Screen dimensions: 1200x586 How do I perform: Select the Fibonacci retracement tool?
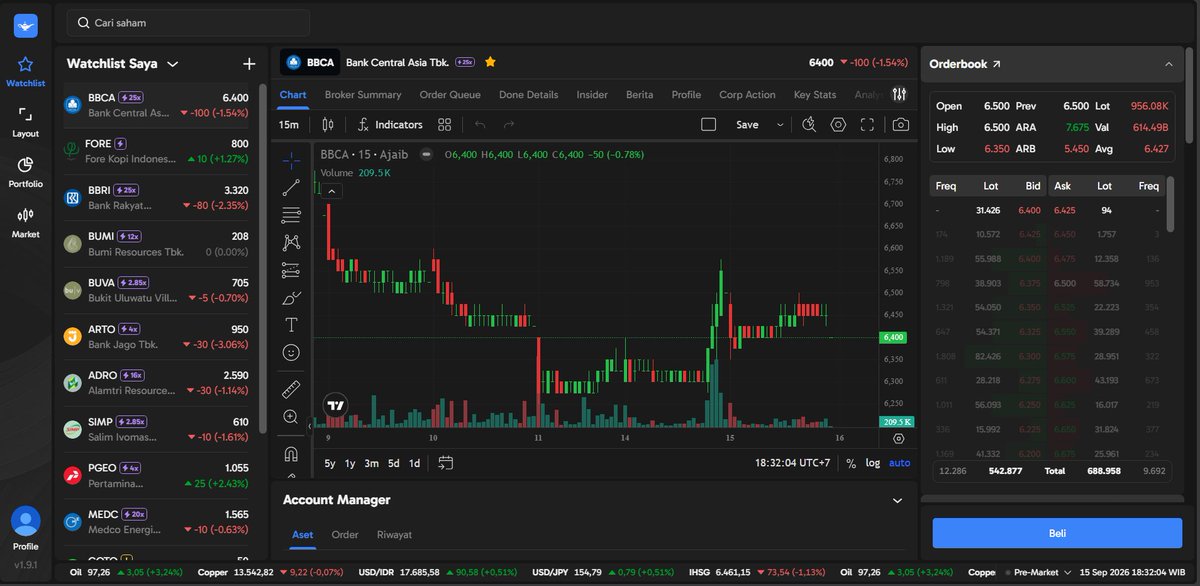(291, 214)
